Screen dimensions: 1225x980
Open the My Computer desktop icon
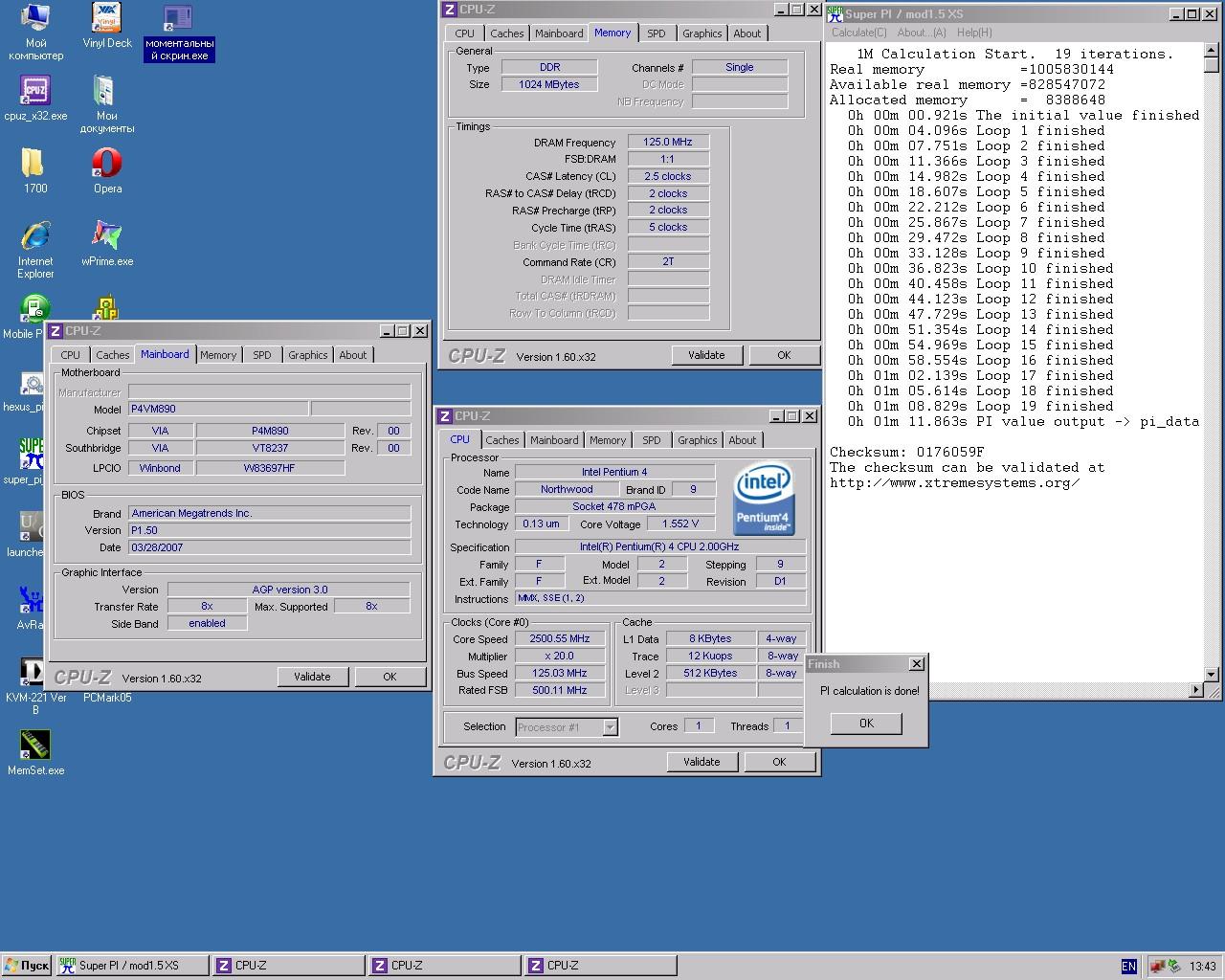click(x=35, y=33)
